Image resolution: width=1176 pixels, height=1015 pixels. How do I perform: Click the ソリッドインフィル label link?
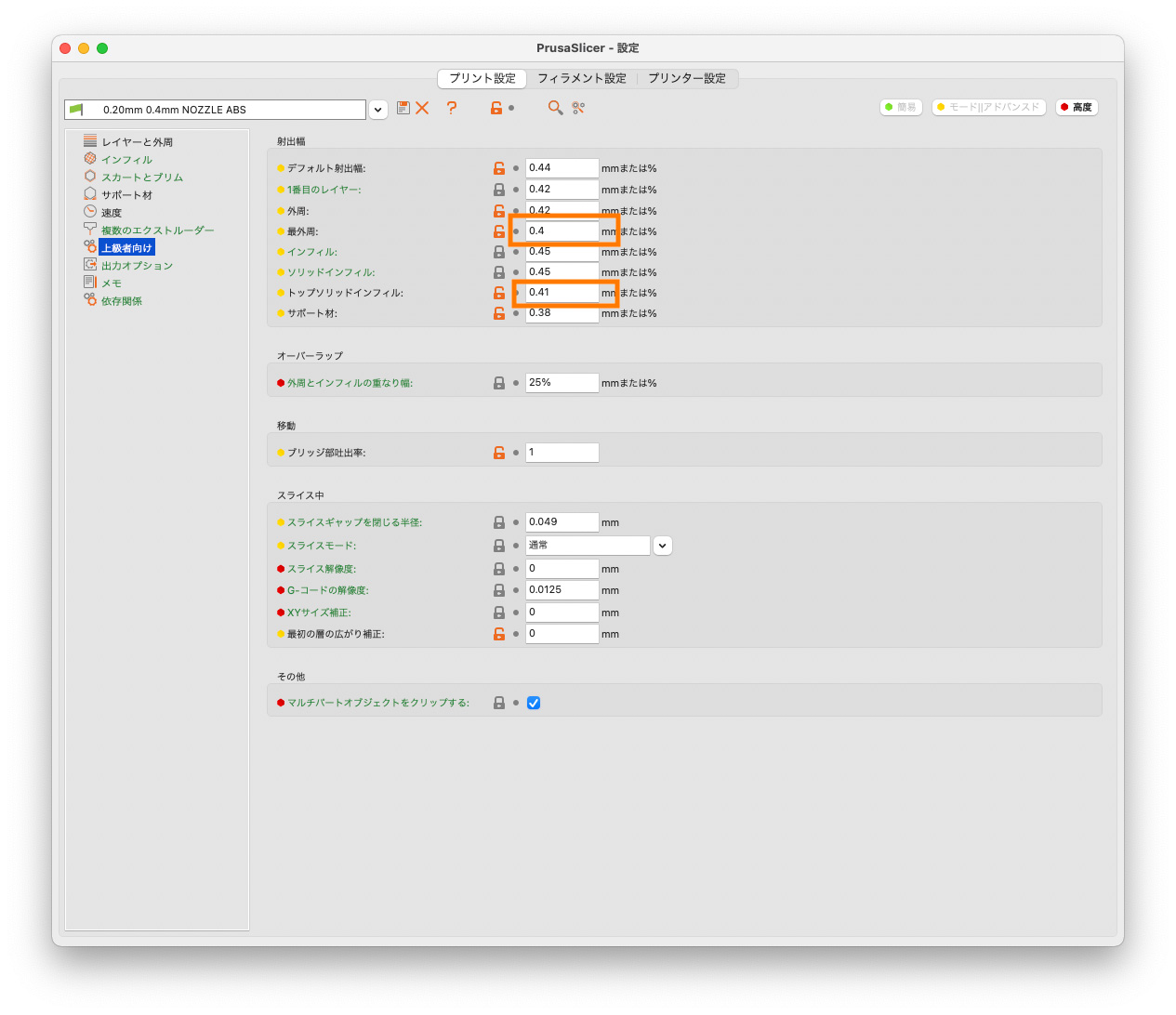pos(332,272)
